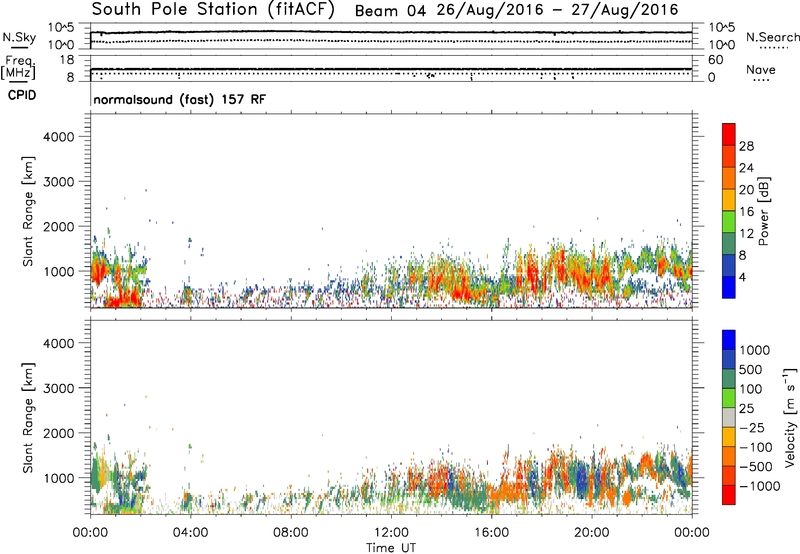Click the '12:00' time axis label
This screenshot has width=800, height=554.
[x=391, y=533]
